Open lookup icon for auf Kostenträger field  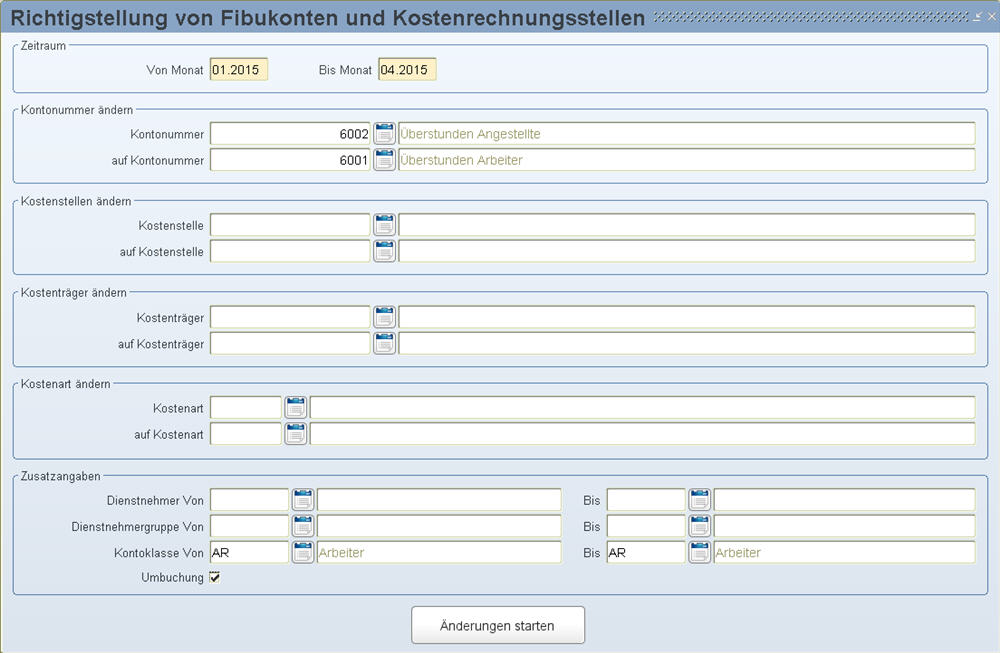(x=384, y=344)
